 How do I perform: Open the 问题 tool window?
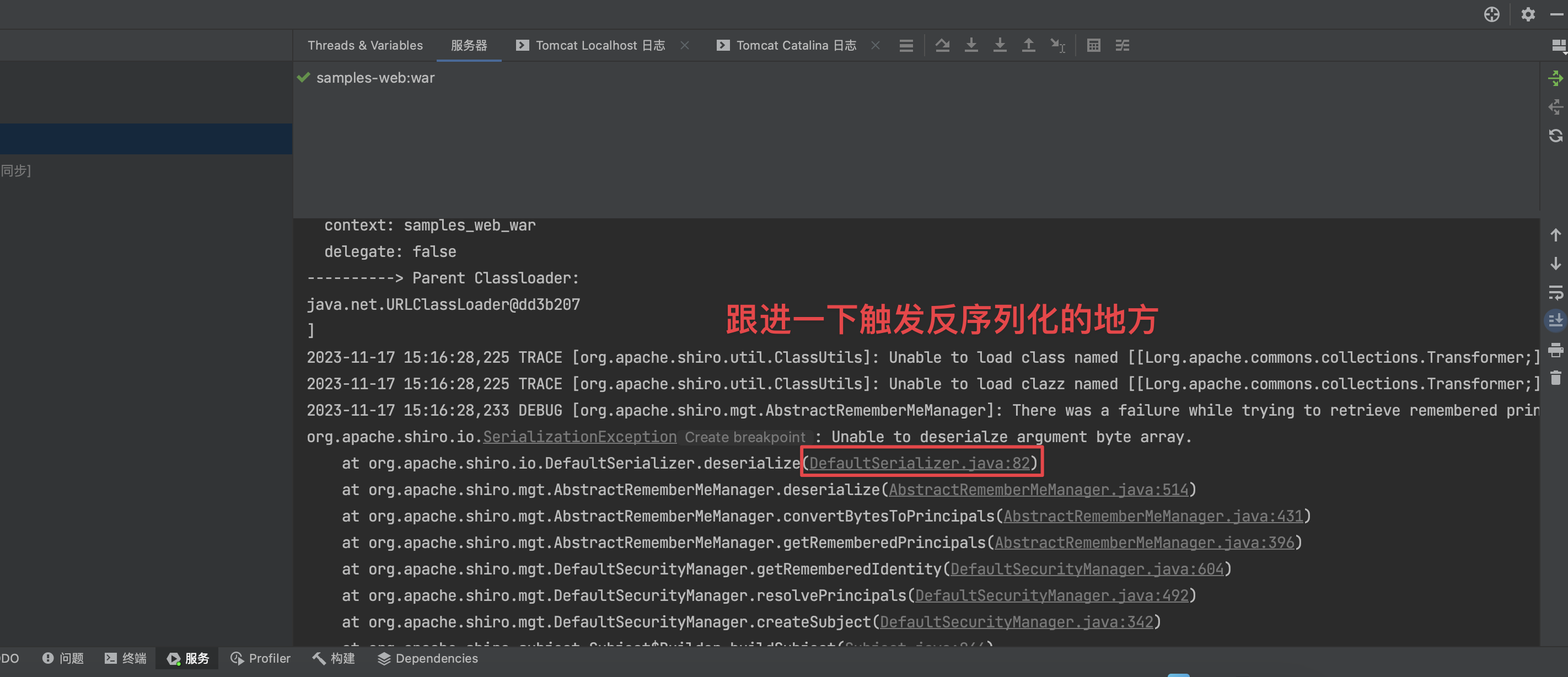click(x=63, y=659)
